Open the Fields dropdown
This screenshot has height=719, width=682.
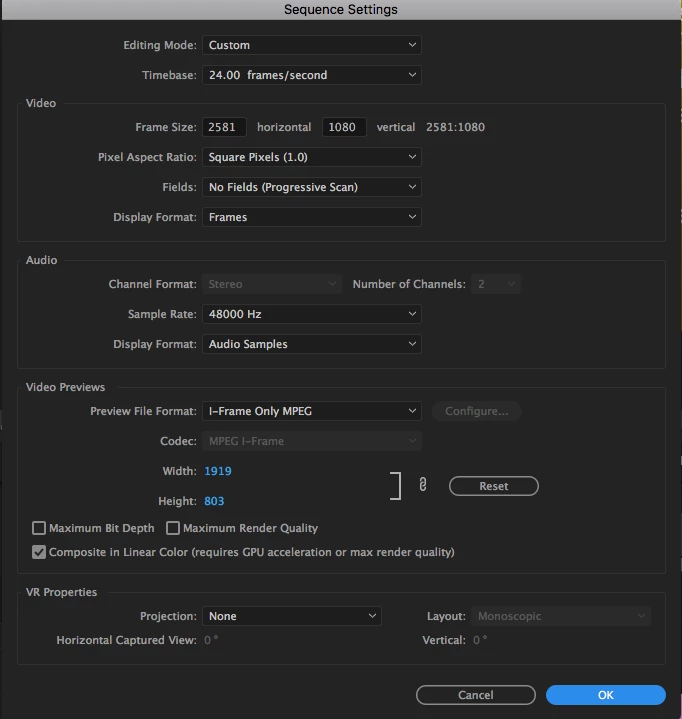[312, 187]
